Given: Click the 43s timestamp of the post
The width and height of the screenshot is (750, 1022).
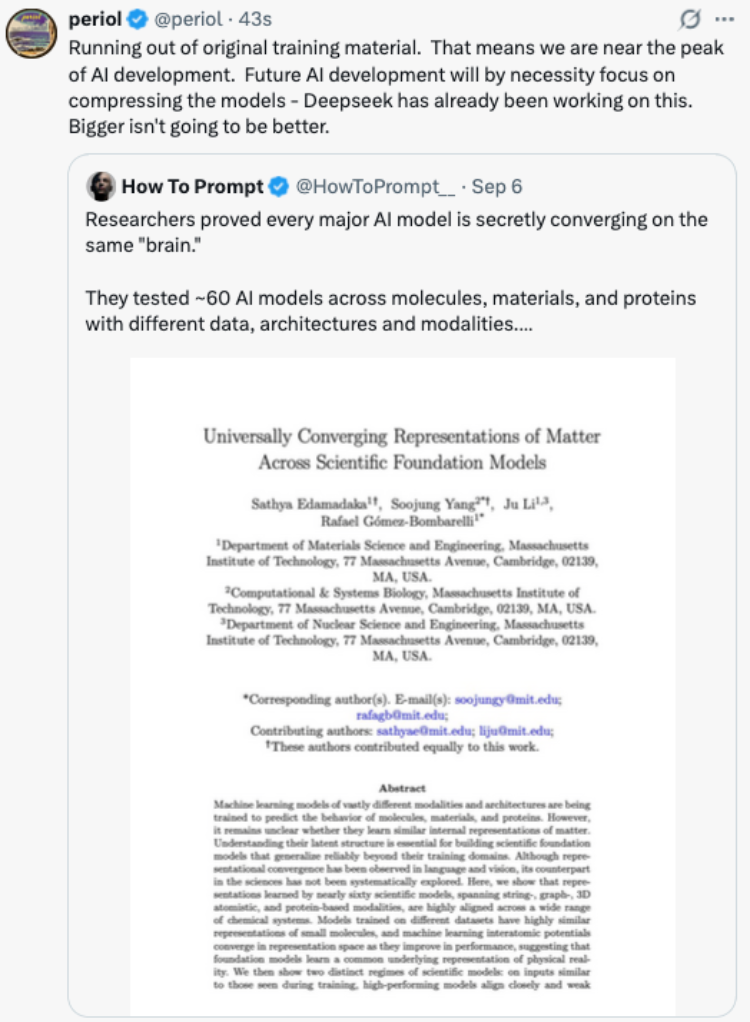Looking at the screenshot, I should click(x=255, y=20).
